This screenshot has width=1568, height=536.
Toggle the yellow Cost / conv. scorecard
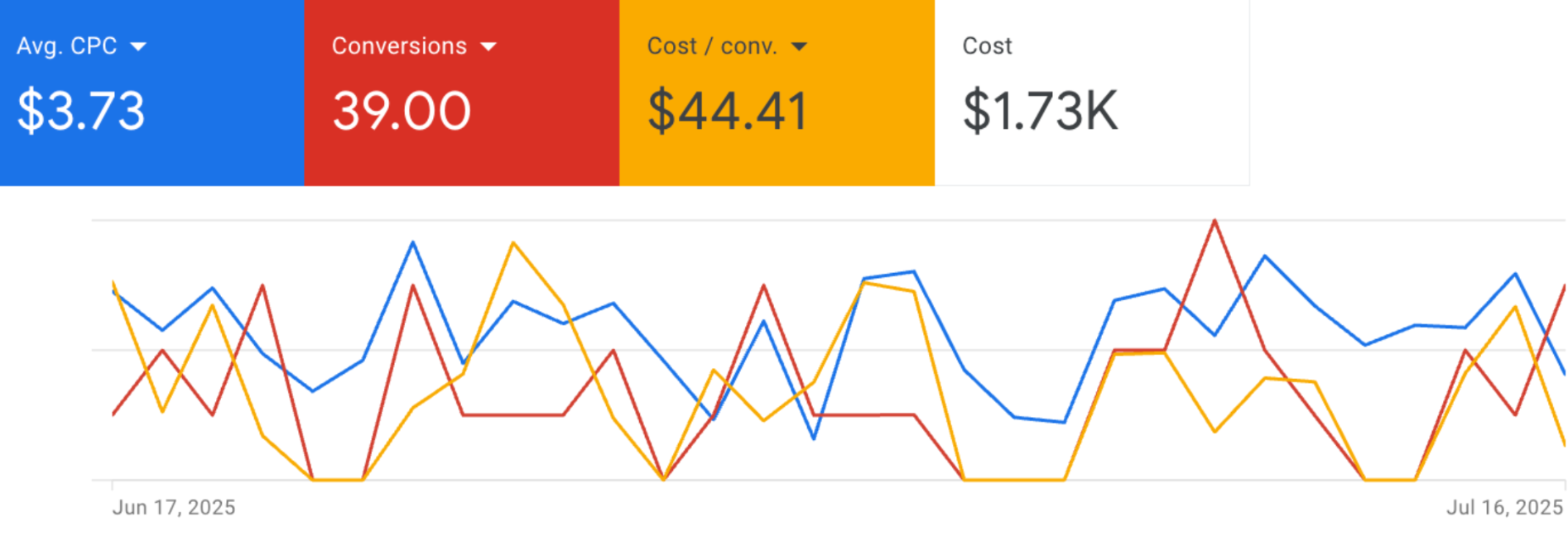point(777,93)
